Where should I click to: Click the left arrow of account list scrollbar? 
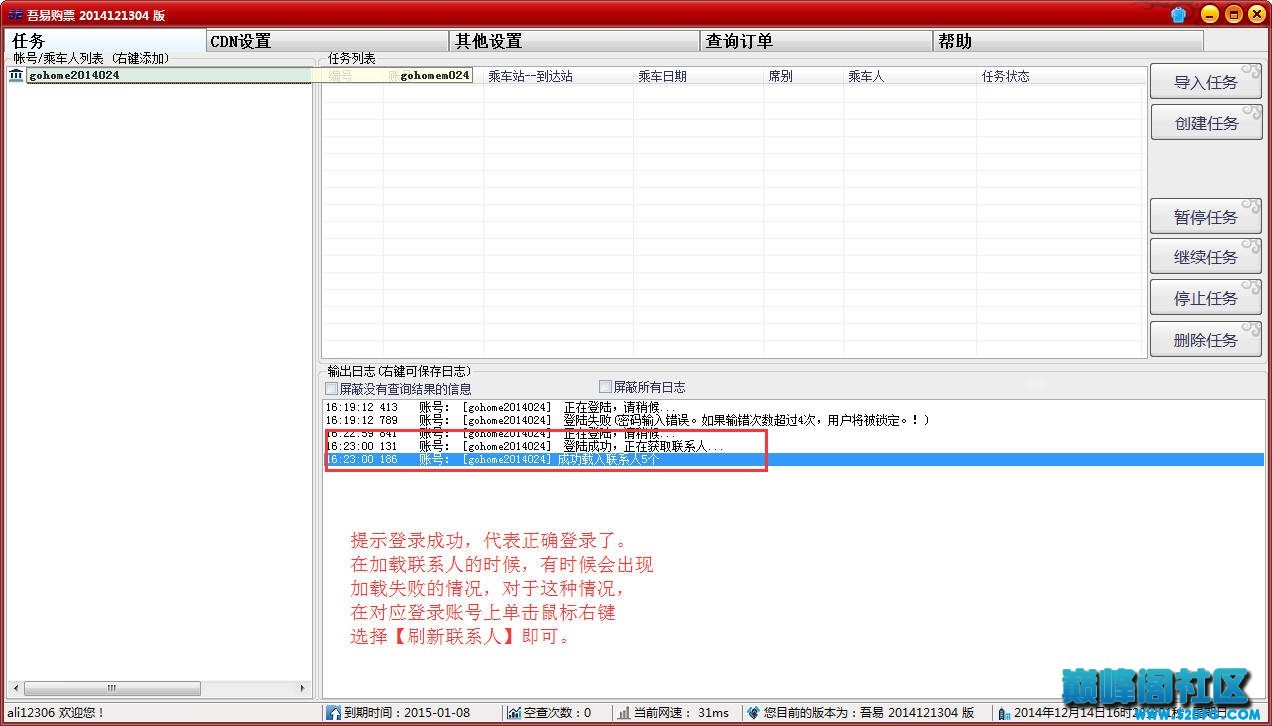pyautogui.click(x=15, y=689)
